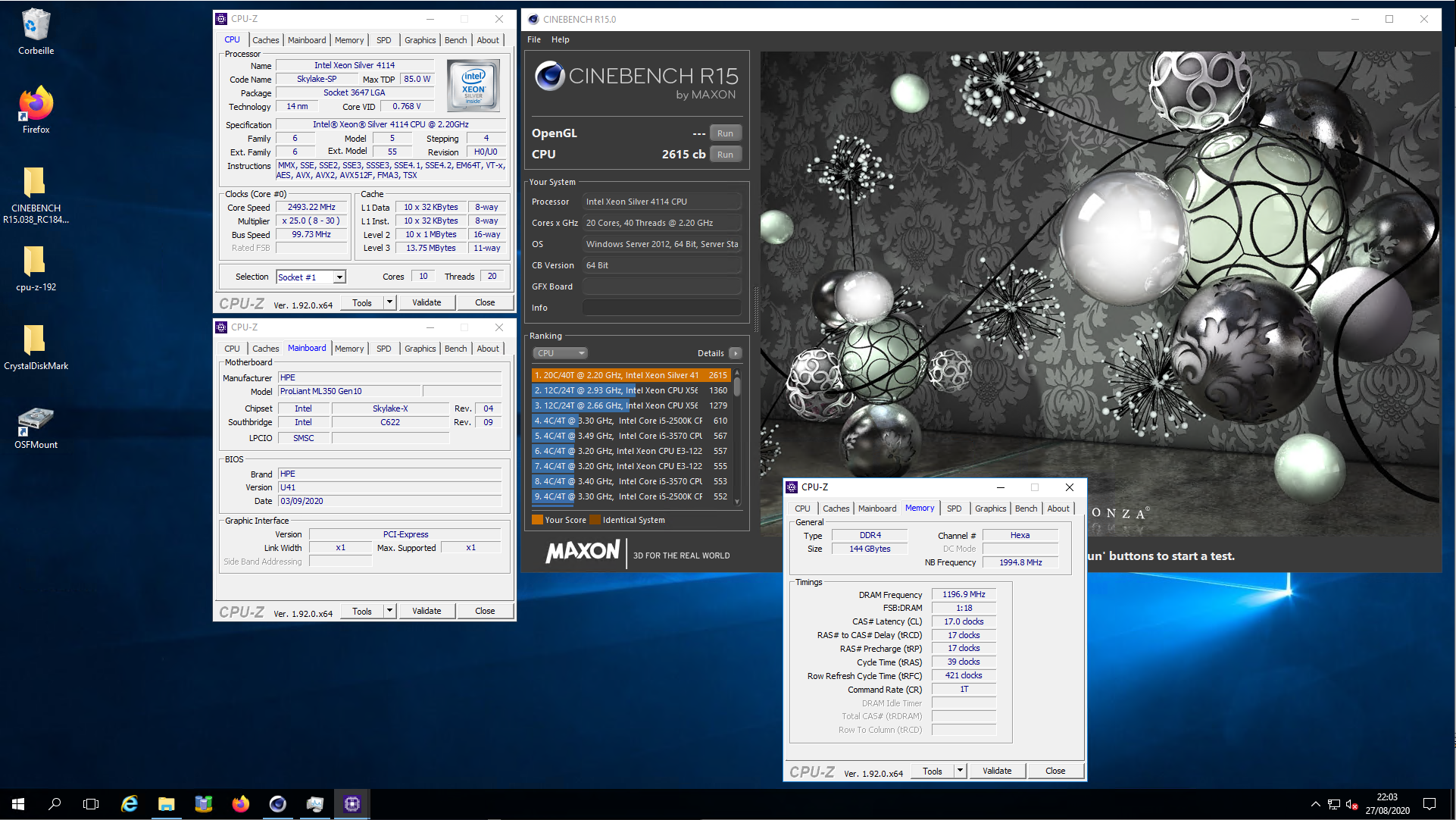This screenshot has width=1456, height=820.
Task: Select ranking row 1 Xeon Silver 2615
Action: coord(631,375)
